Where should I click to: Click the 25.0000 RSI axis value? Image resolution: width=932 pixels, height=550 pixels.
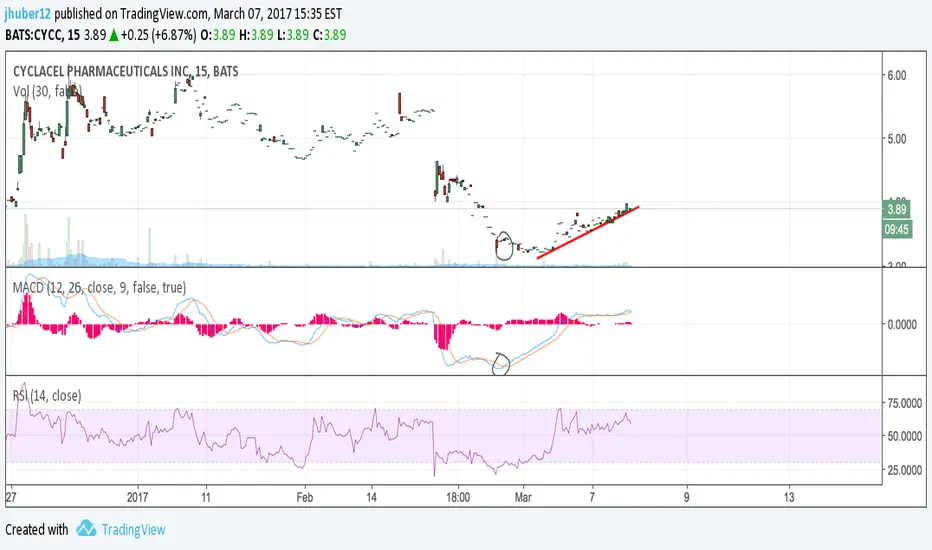(x=904, y=470)
